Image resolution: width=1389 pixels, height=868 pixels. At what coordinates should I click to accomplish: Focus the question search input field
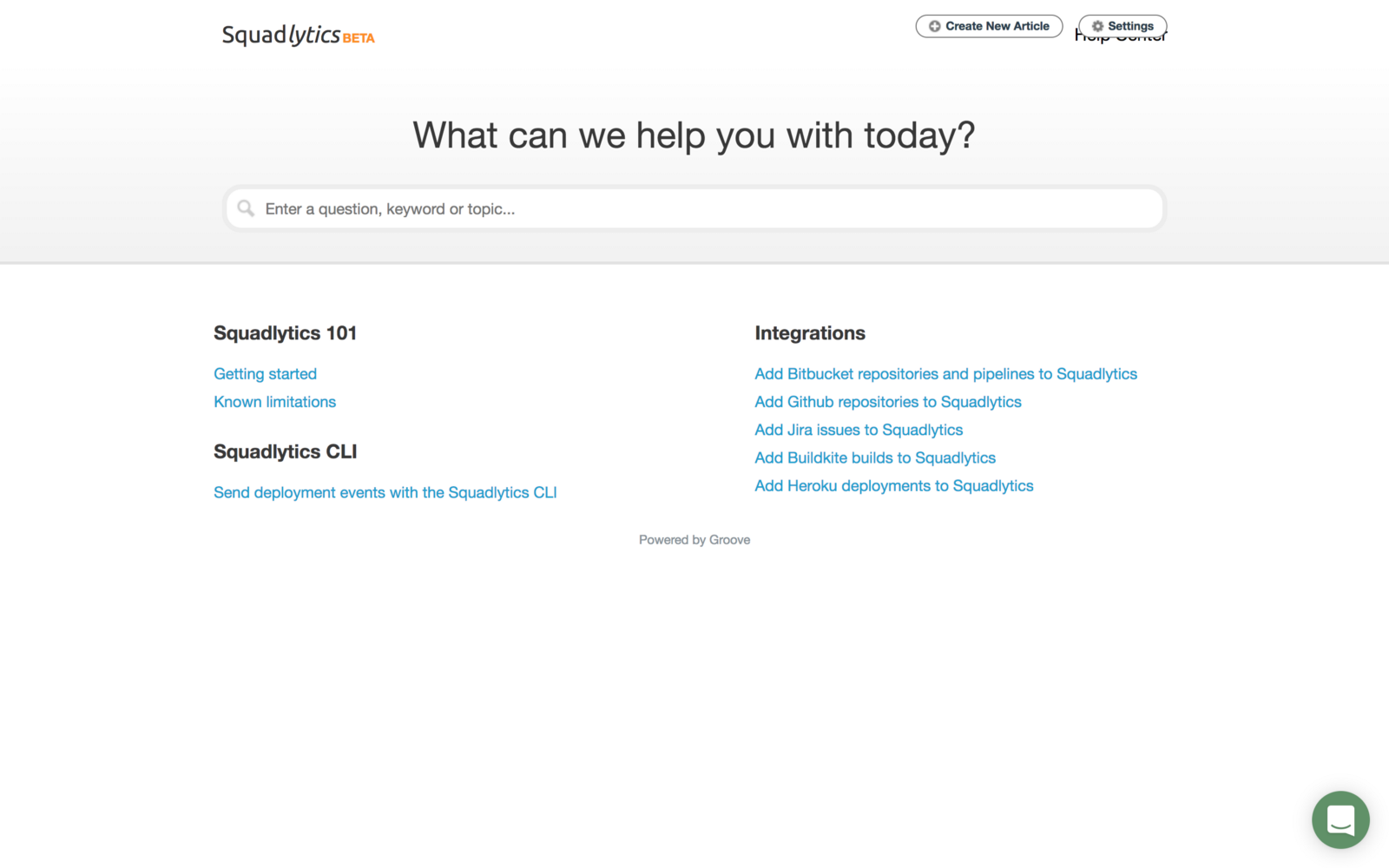(x=694, y=208)
